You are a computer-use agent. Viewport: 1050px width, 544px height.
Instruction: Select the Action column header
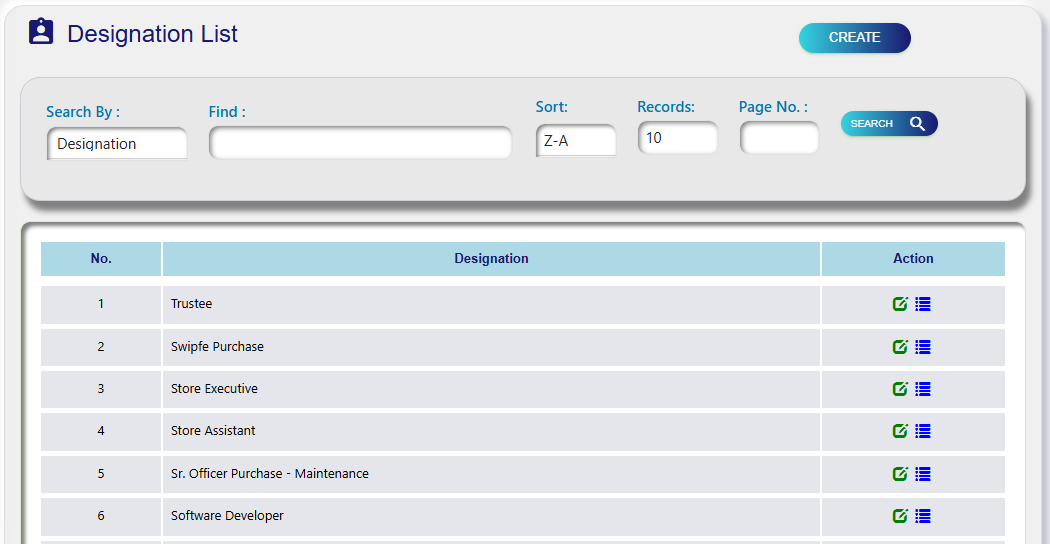(913, 259)
